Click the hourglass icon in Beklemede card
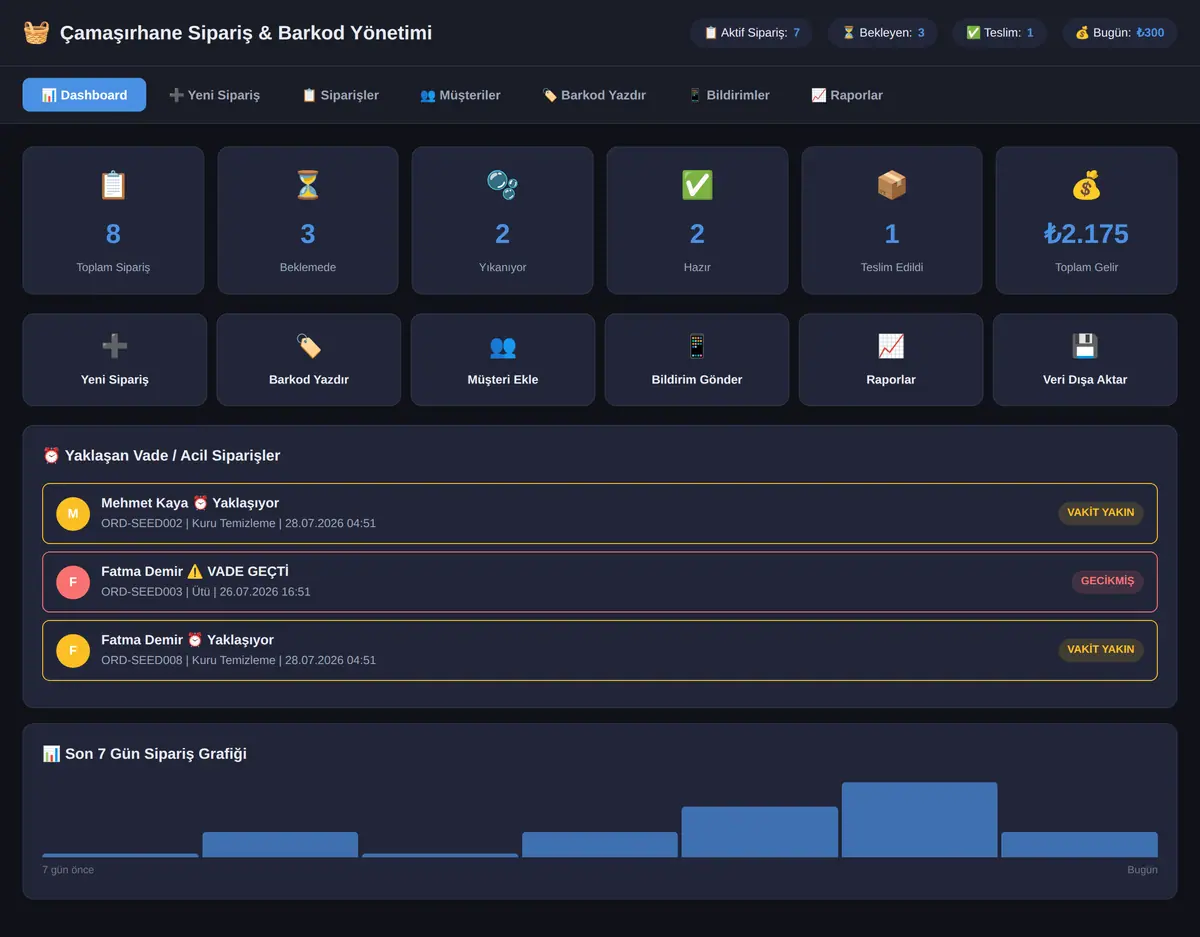1200x937 pixels. pos(308,185)
